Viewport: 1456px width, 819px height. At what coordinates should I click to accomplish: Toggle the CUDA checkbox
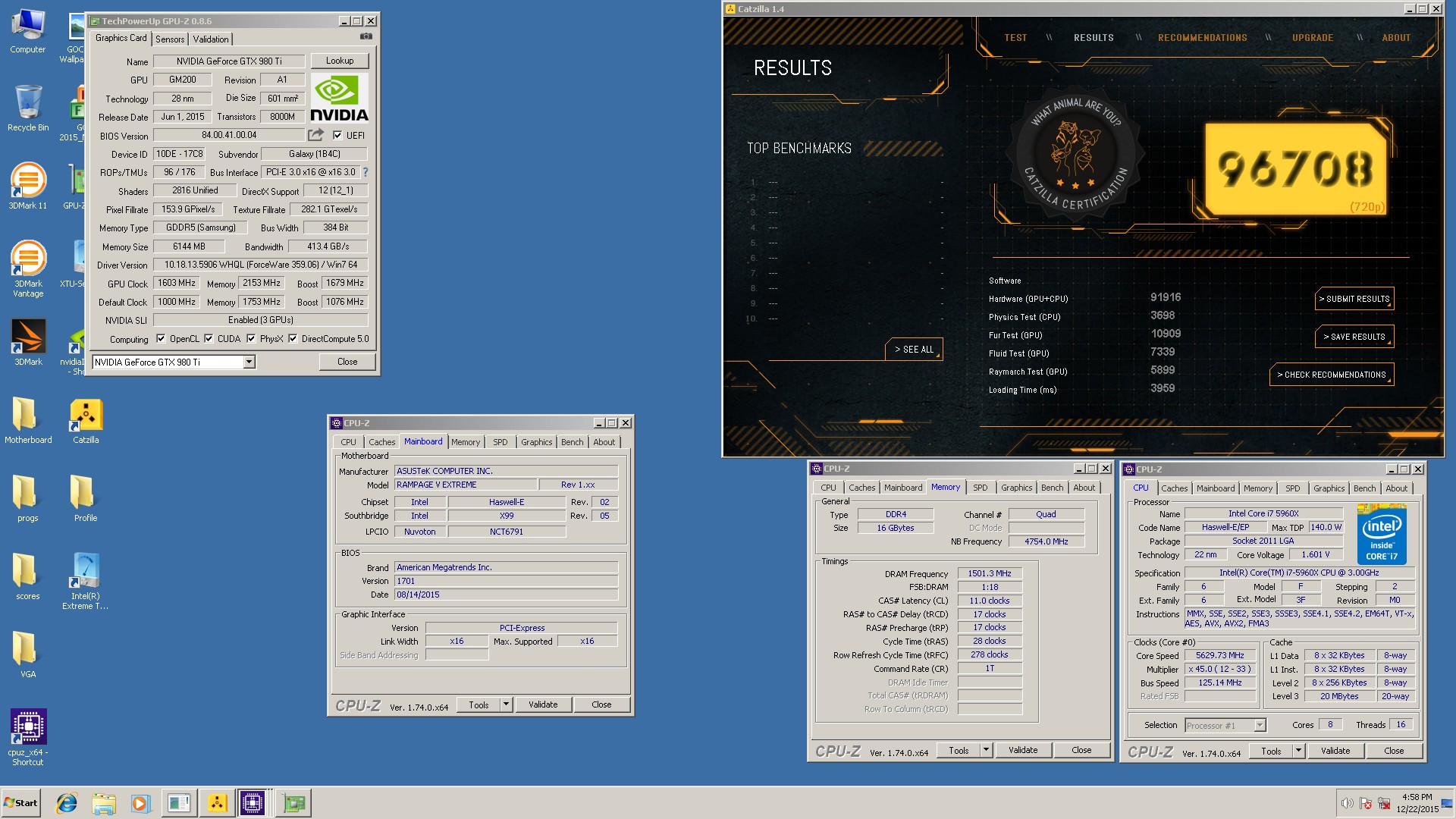pos(209,339)
